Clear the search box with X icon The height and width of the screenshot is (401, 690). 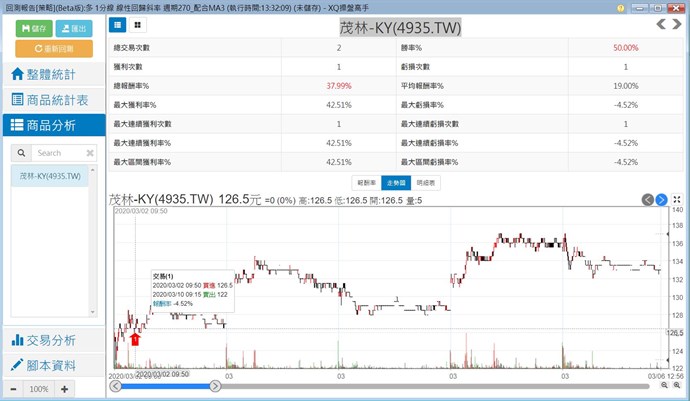(90, 153)
